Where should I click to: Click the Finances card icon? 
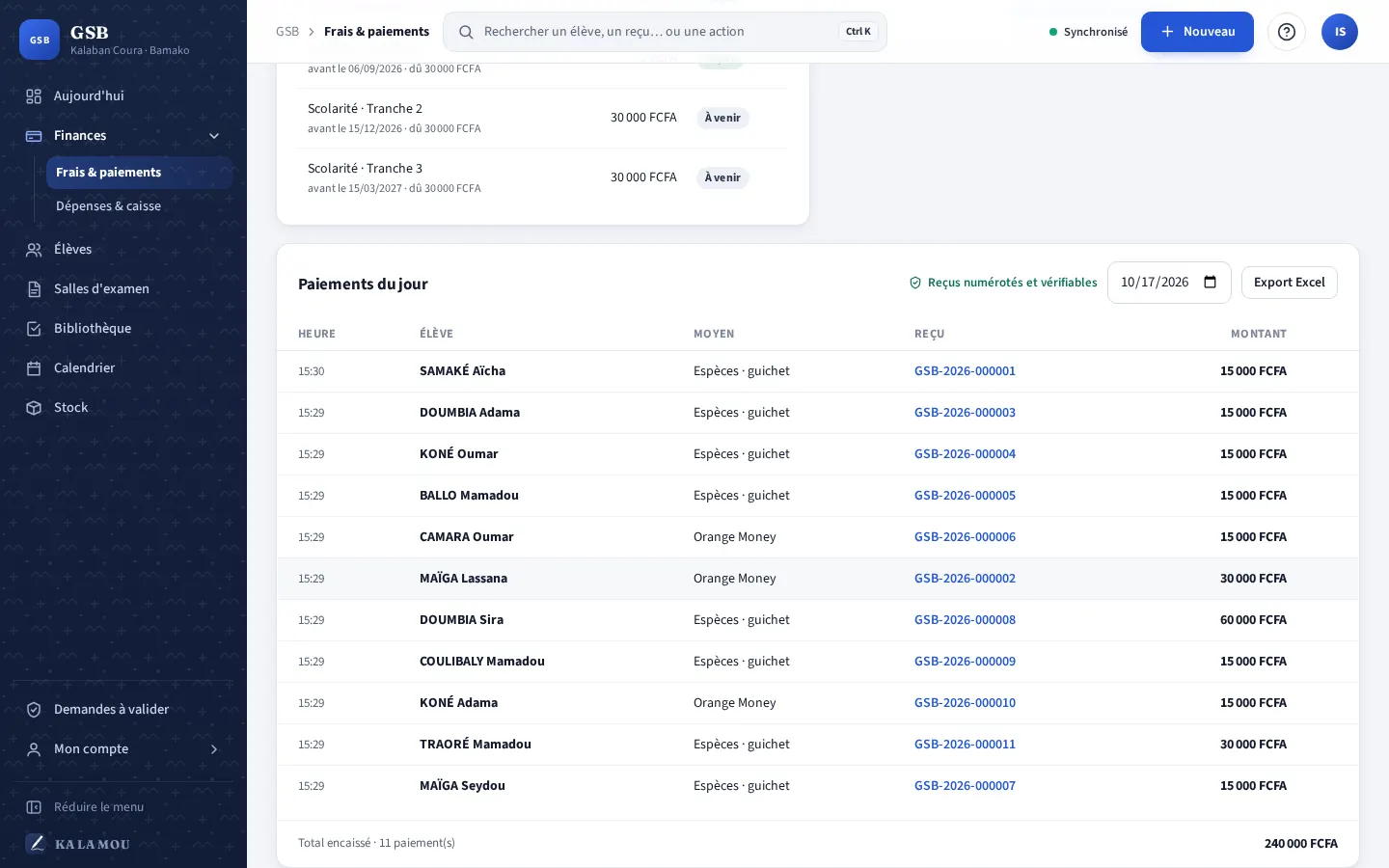[34, 136]
